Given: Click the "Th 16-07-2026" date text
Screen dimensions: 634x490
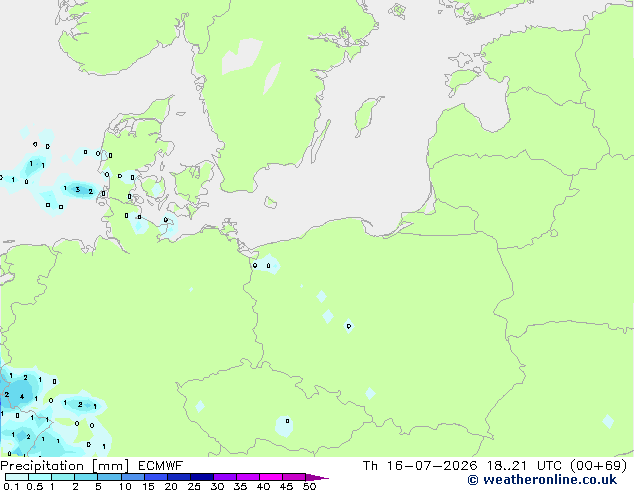Looking at the screenshot, I should pos(420,466).
